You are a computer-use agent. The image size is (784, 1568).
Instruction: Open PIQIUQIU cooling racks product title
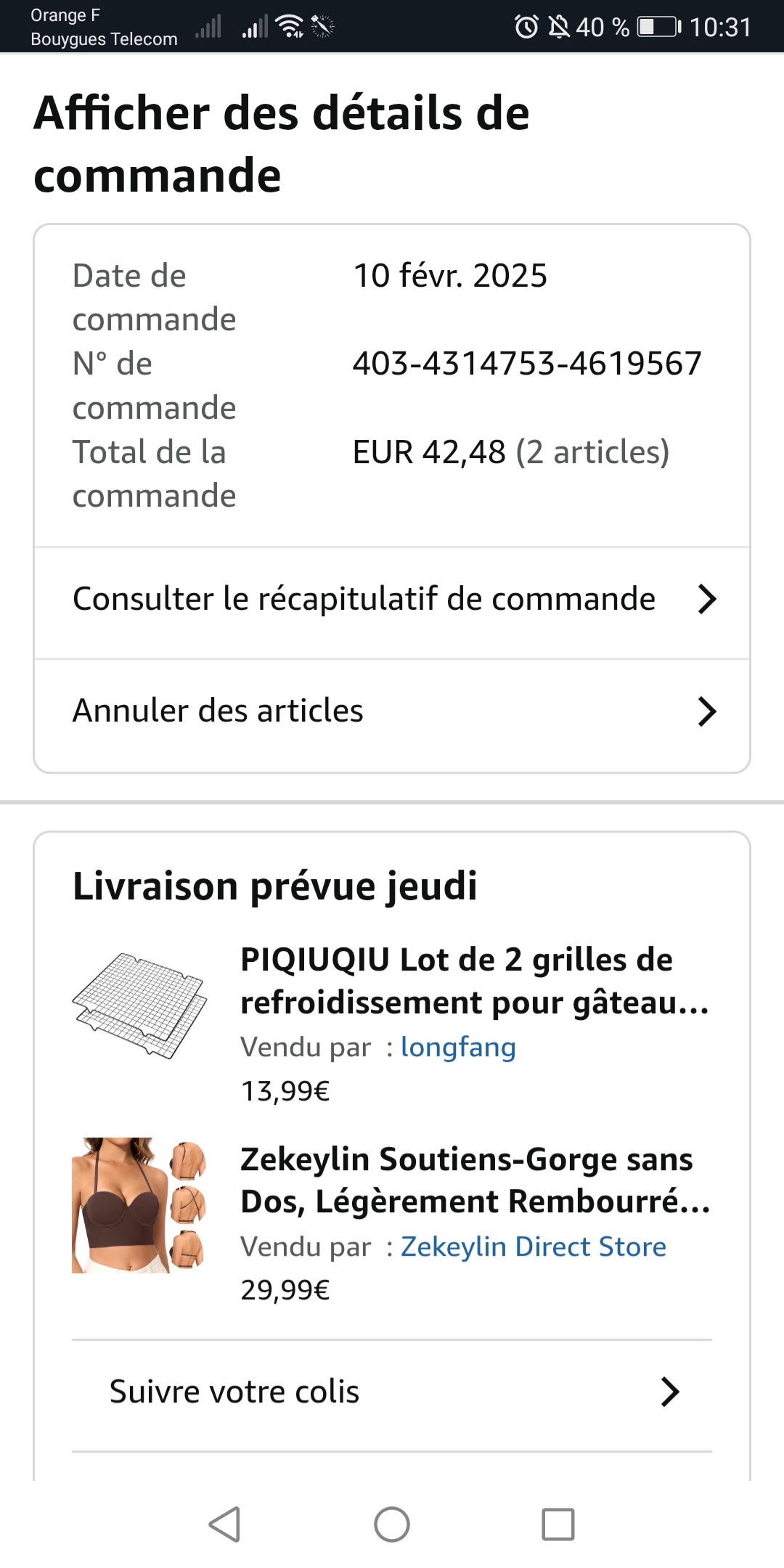(474, 981)
